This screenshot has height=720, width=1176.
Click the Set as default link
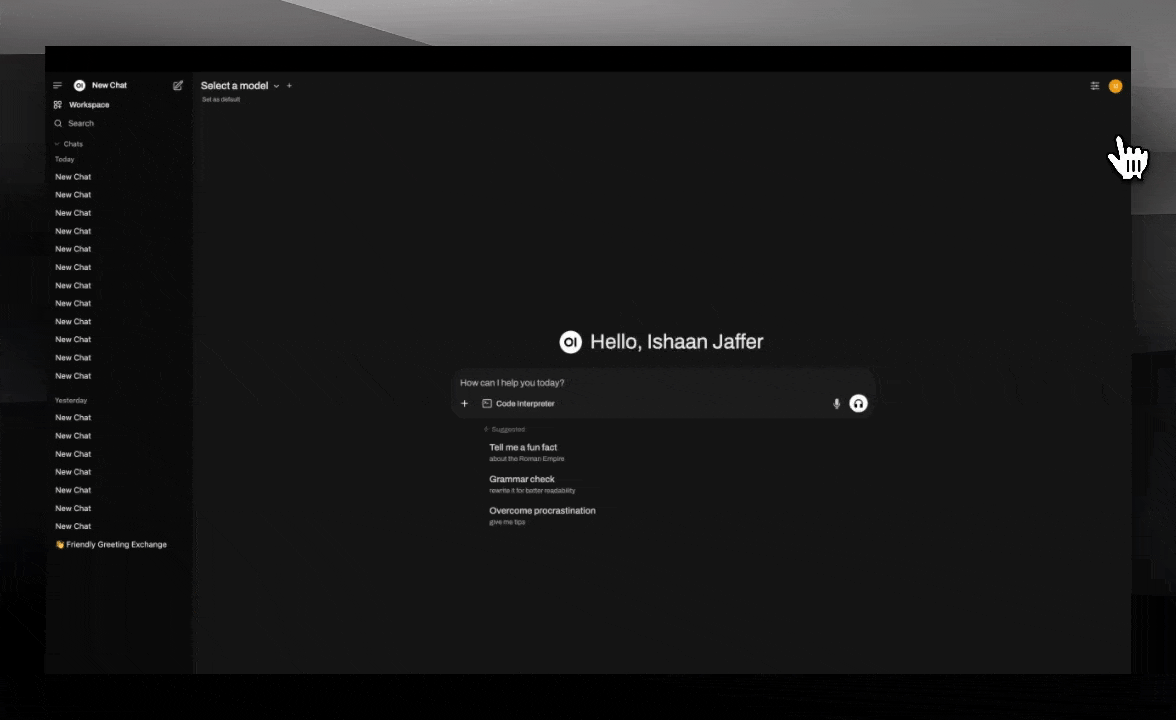tap(221, 100)
